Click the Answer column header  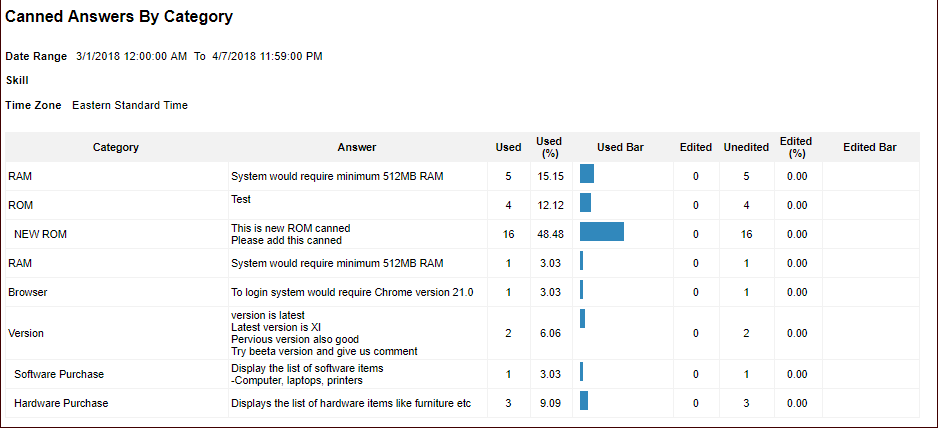coord(357,147)
